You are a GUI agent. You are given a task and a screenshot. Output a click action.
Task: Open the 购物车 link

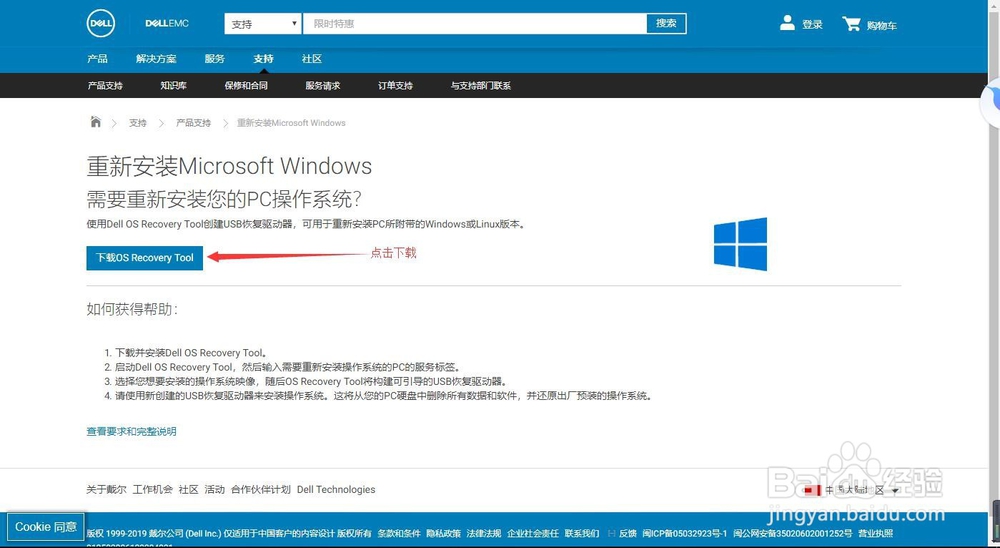881,26
